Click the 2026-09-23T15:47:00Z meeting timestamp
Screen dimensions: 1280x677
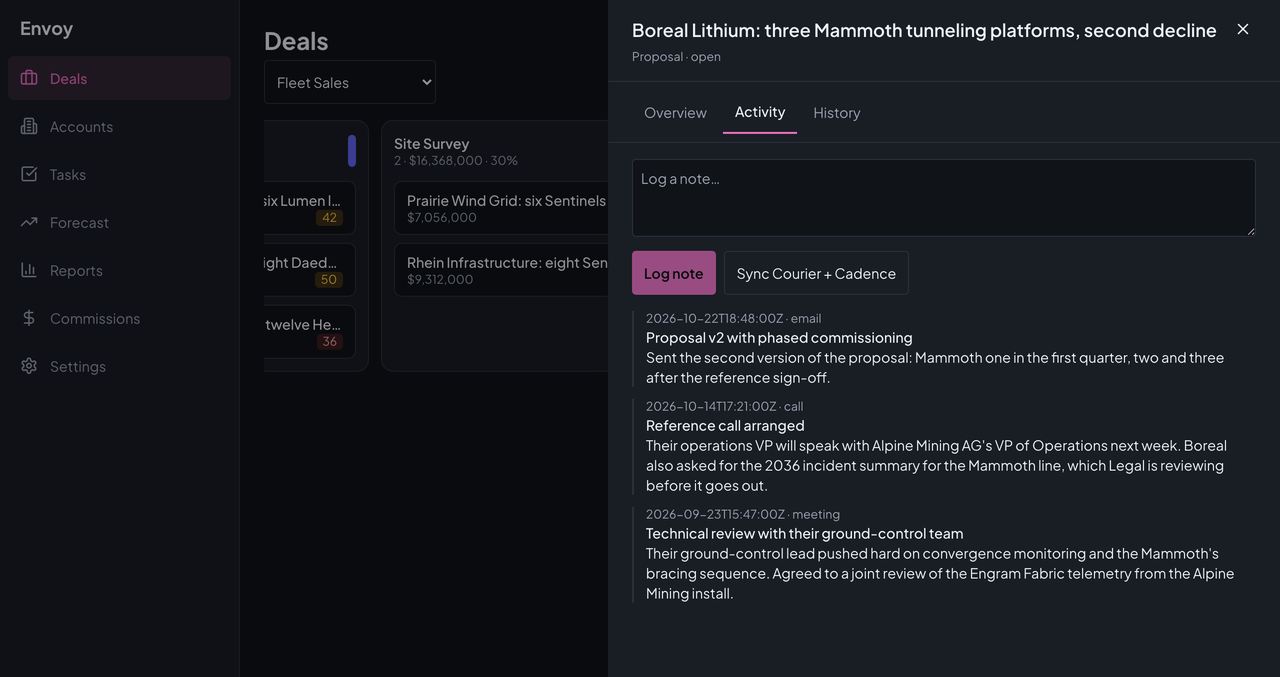[x=743, y=514]
